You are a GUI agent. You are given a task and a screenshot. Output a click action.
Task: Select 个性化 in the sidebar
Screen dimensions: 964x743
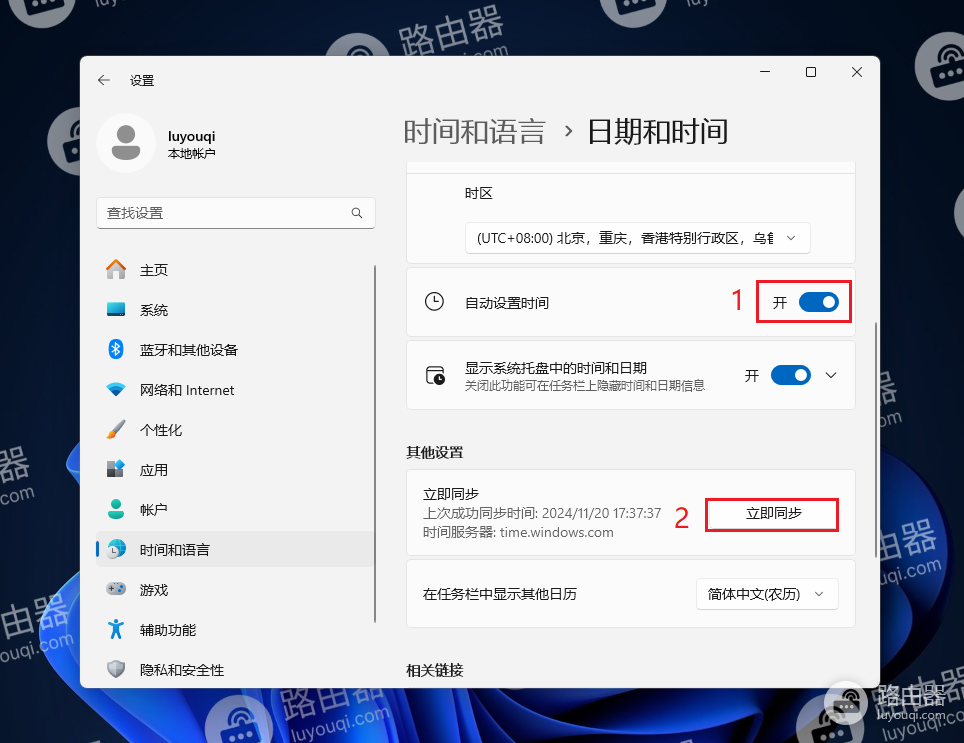[235, 430]
